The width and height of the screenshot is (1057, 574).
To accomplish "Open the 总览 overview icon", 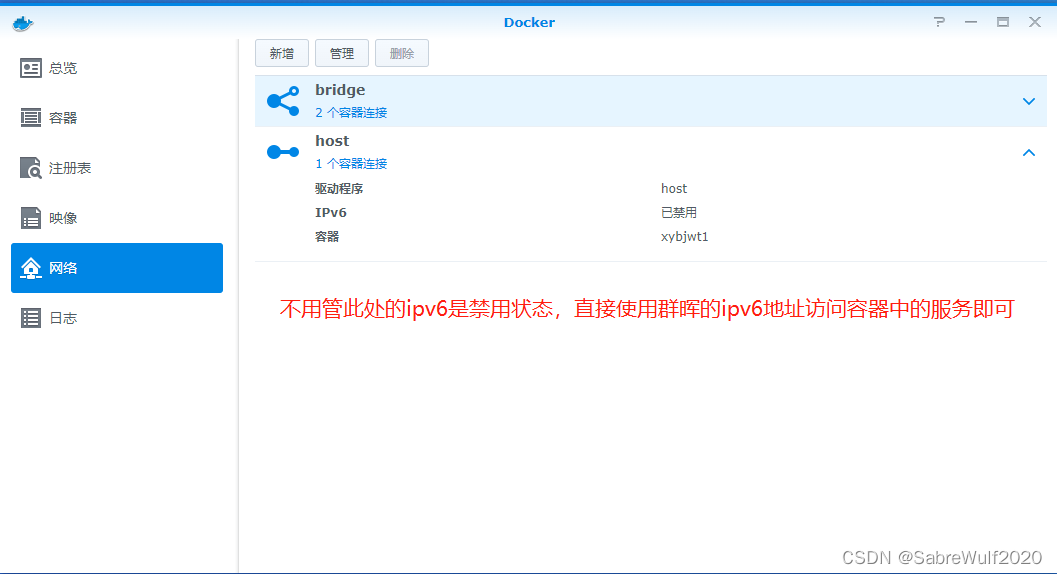I will coord(30,68).
